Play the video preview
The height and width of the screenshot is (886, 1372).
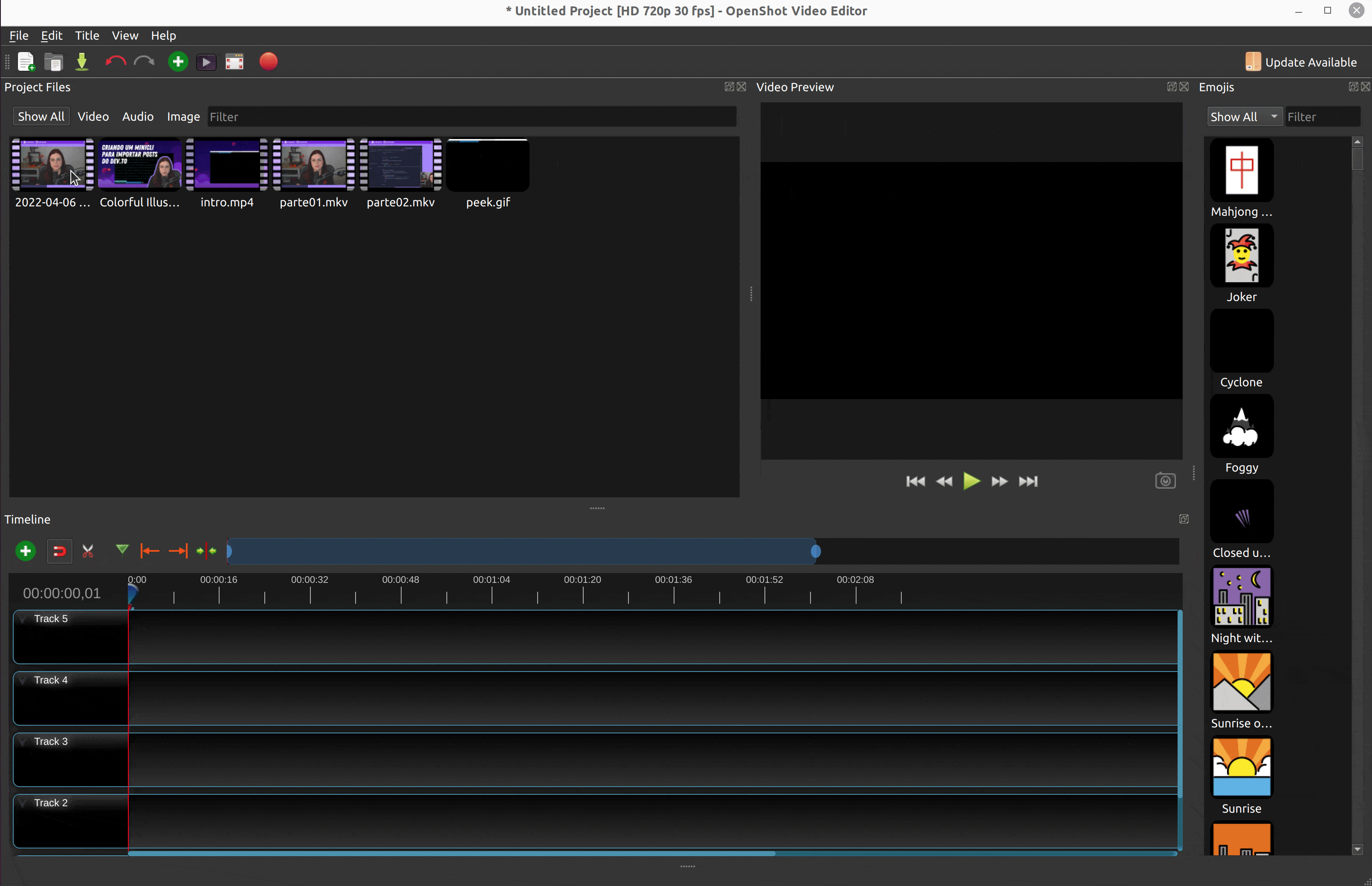tap(971, 481)
